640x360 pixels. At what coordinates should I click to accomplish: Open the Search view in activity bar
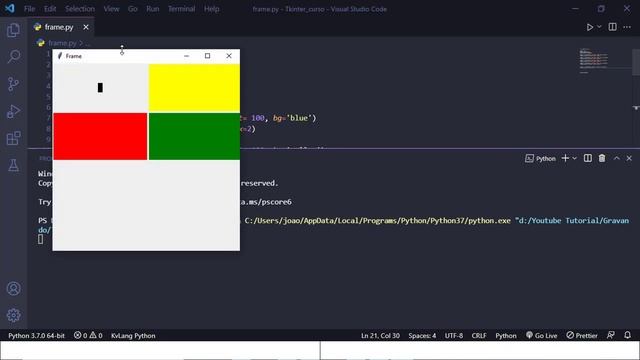click(x=13, y=57)
